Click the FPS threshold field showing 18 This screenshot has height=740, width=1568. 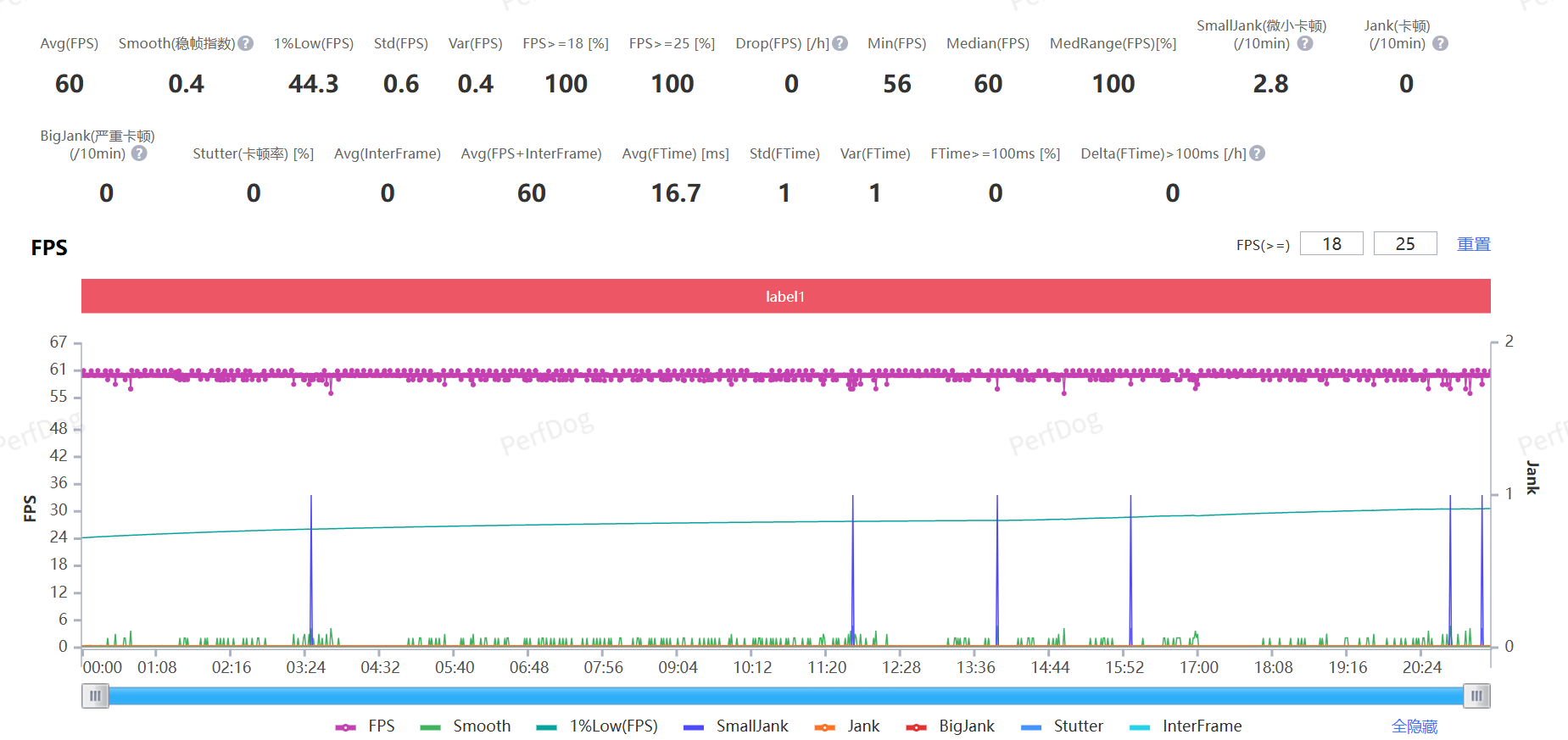click(x=1331, y=243)
